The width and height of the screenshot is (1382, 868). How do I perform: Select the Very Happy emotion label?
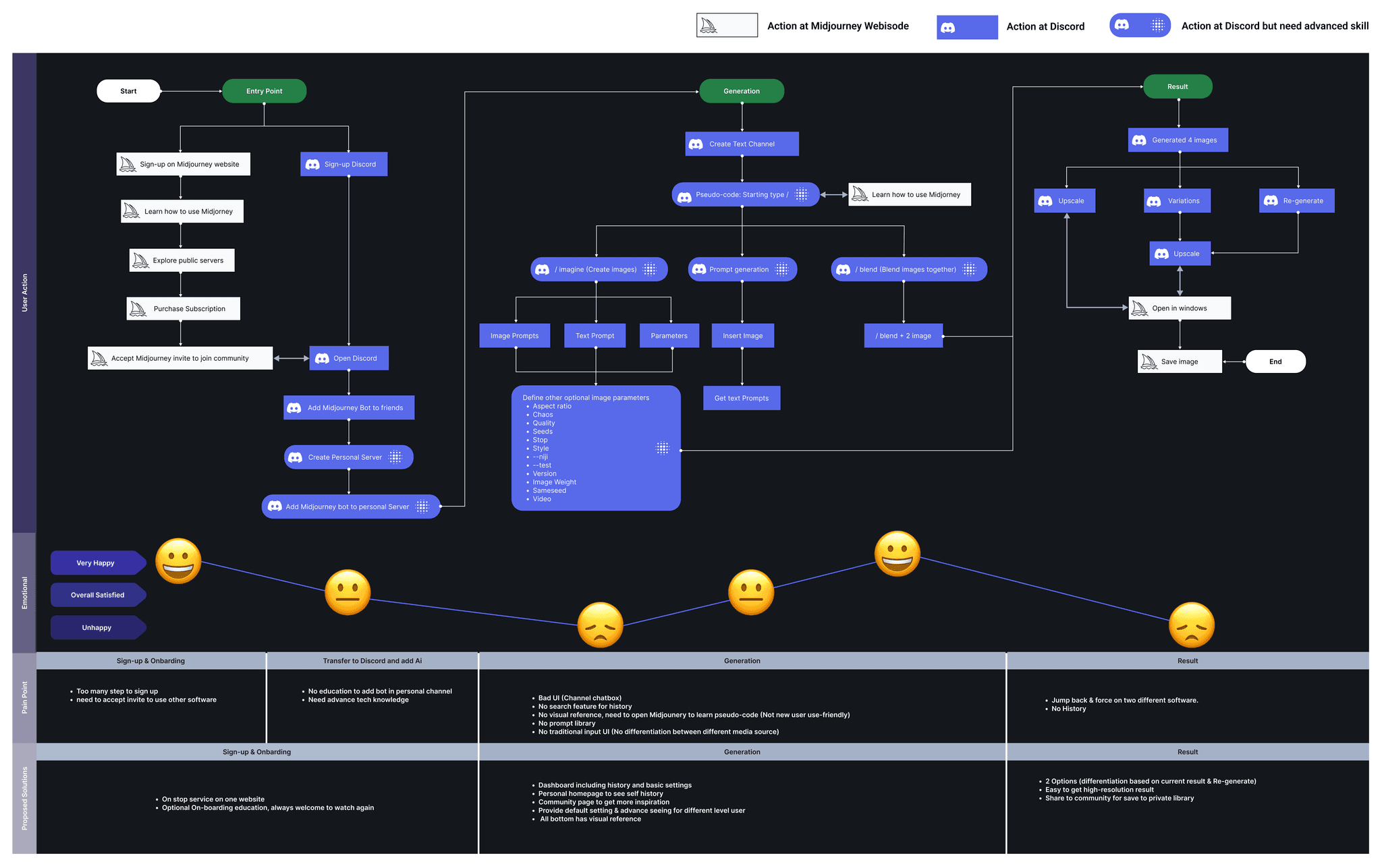pyautogui.click(x=96, y=563)
